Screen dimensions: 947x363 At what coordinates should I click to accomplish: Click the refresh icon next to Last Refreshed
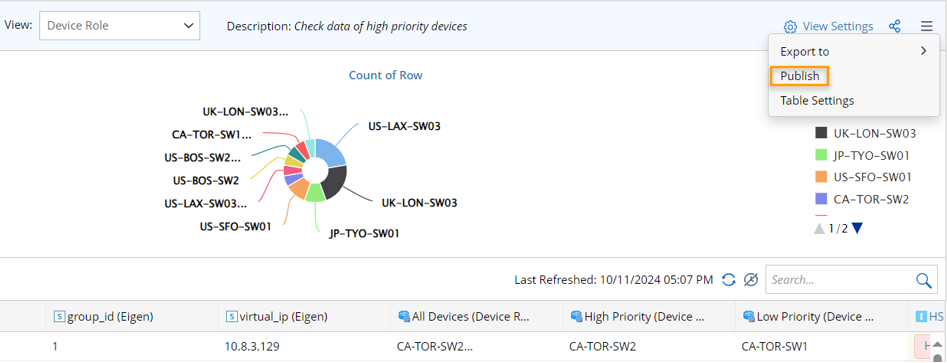[729, 280]
